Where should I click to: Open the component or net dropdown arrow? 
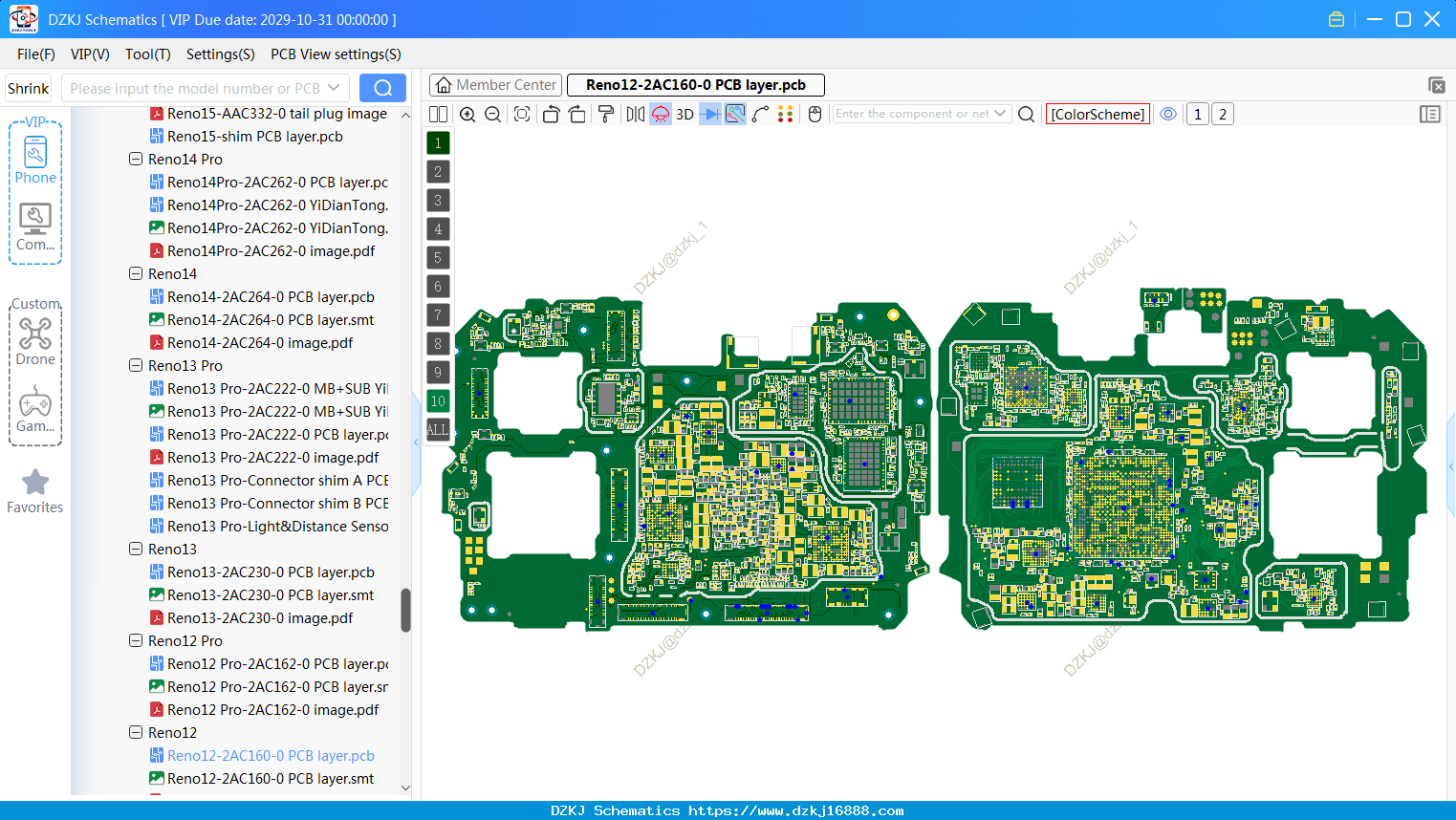1000,114
